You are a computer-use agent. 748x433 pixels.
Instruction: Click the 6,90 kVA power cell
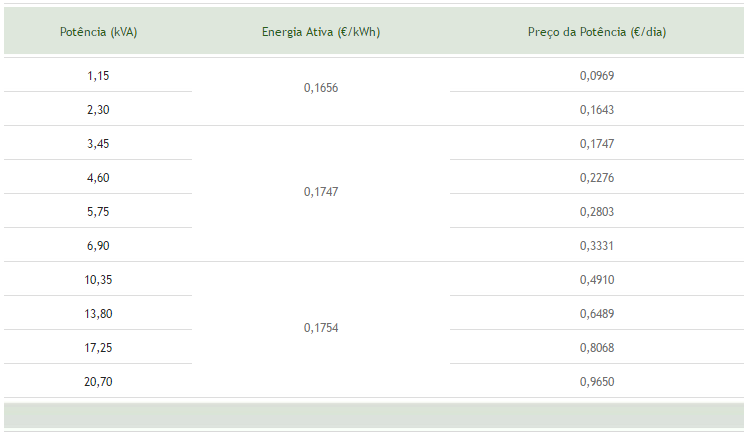click(x=98, y=246)
